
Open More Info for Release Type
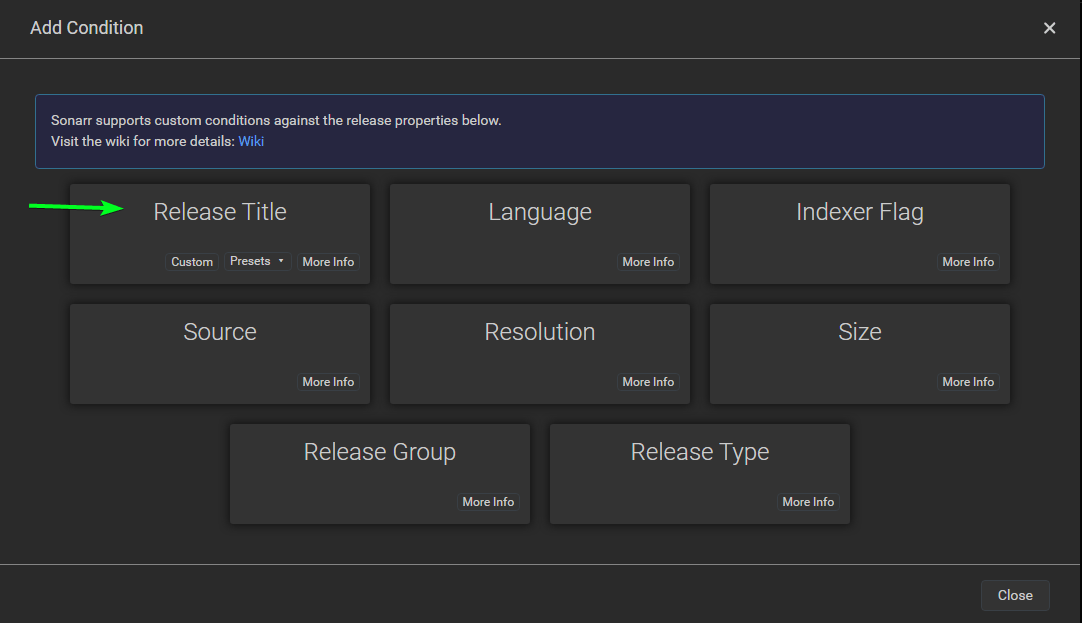[x=808, y=502]
